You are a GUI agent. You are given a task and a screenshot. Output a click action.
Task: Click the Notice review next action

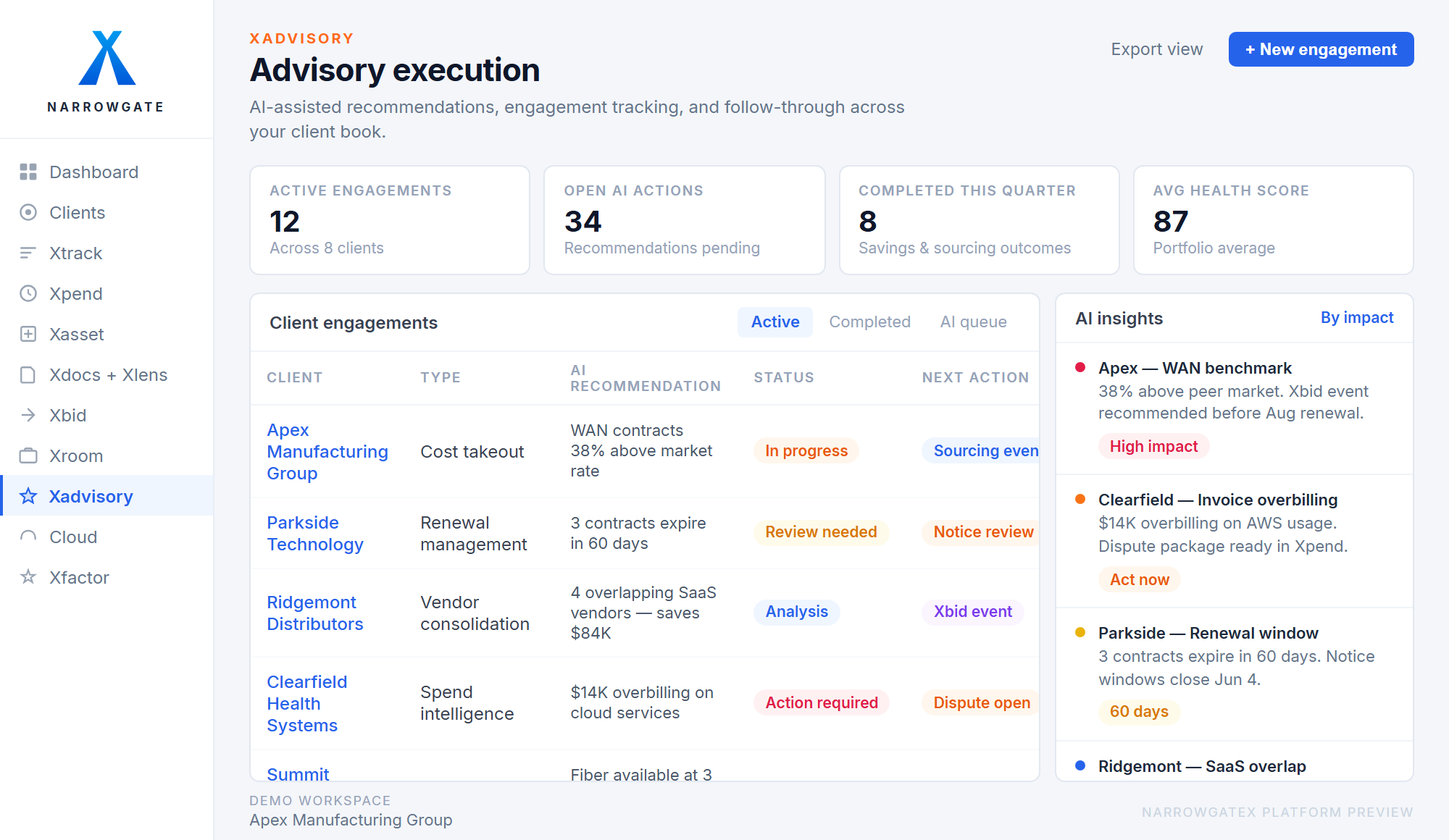point(980,532)
